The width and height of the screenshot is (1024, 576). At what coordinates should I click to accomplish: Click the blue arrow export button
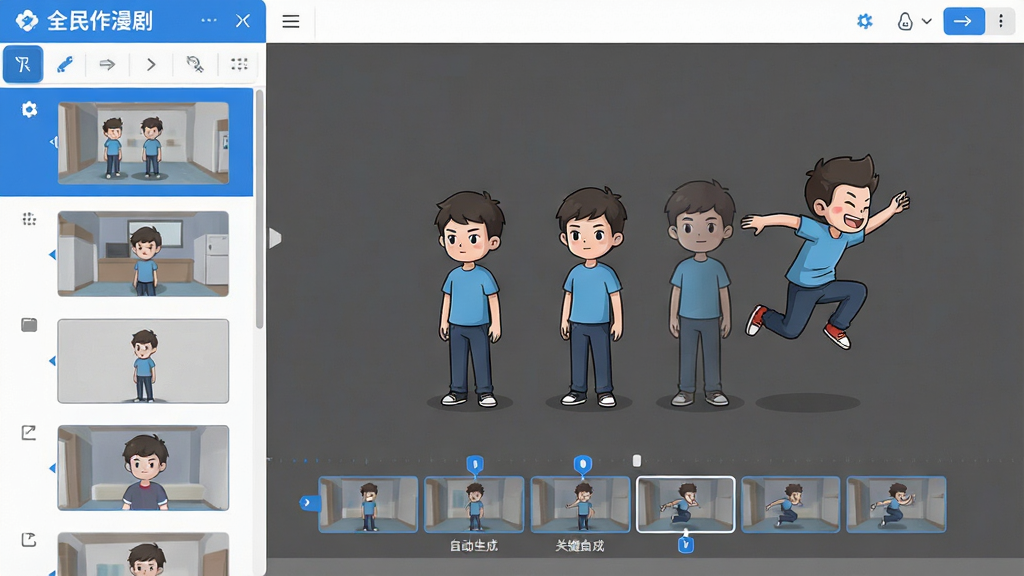[x=964, y=21]
